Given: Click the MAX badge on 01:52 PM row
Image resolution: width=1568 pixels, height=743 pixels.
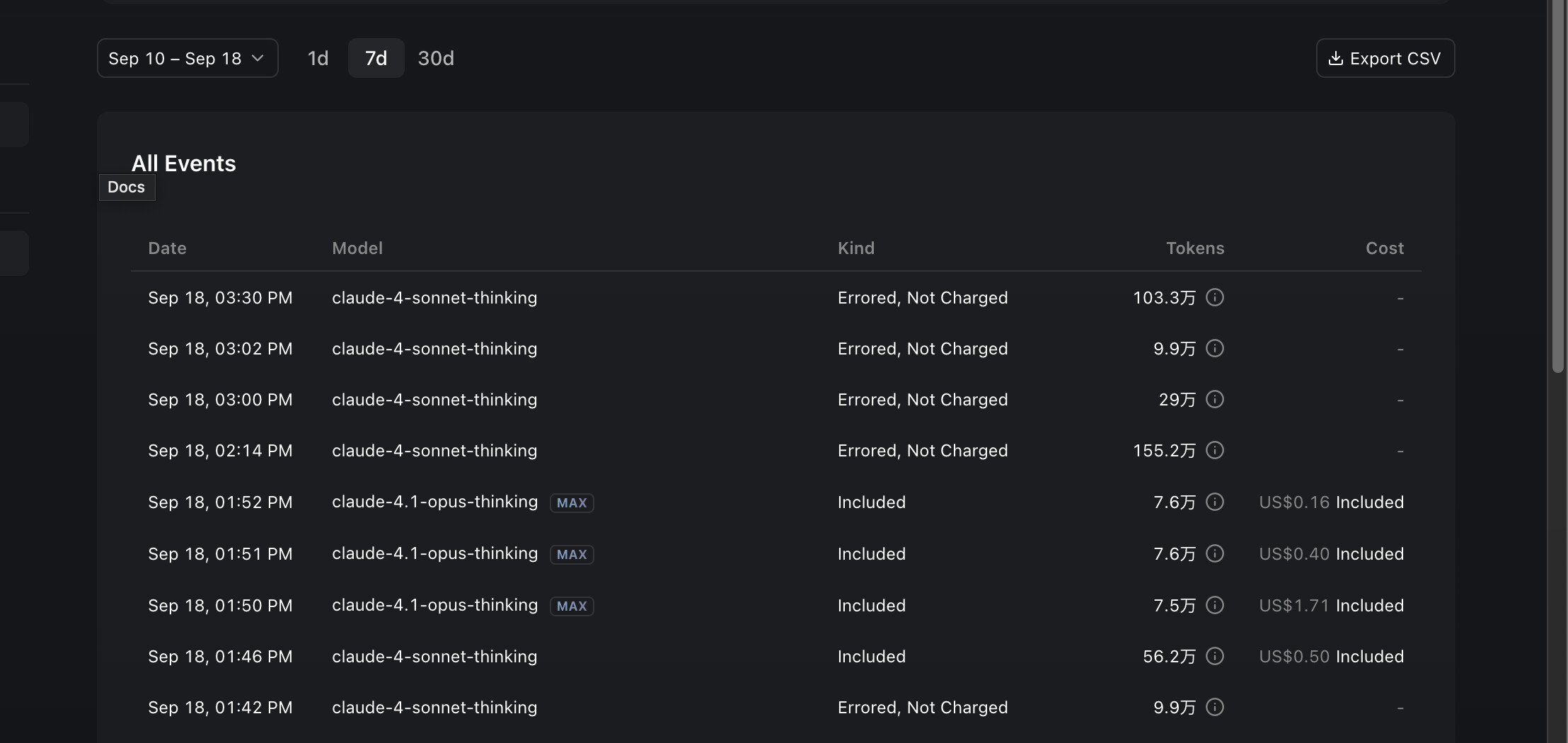Looking at the screenshot, I should coord(572,502).
